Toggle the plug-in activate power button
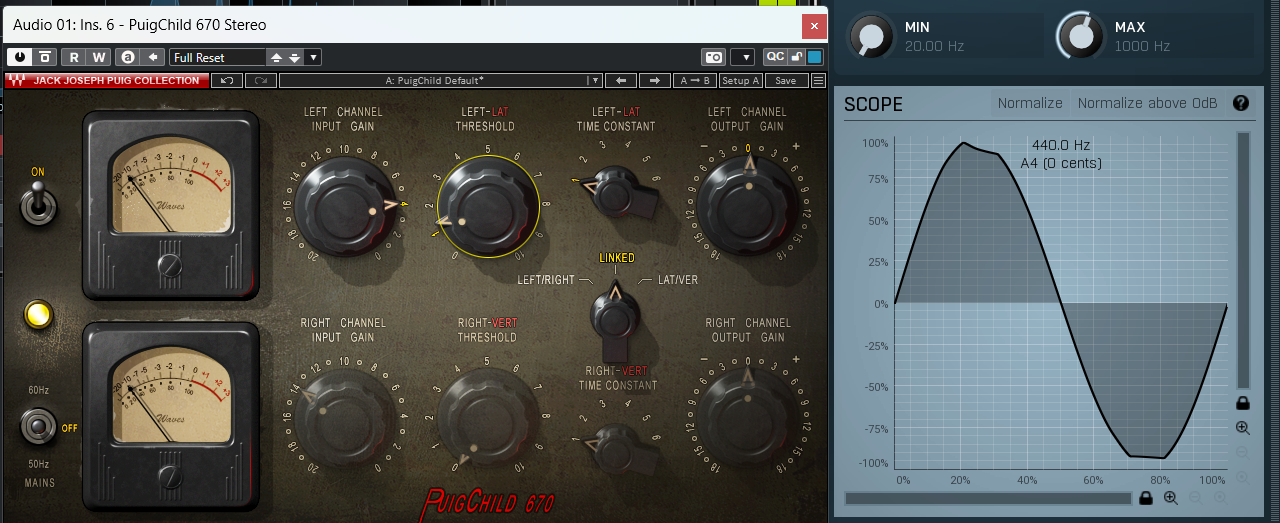This screenshot has height=523, width=1280. point(20,57)
